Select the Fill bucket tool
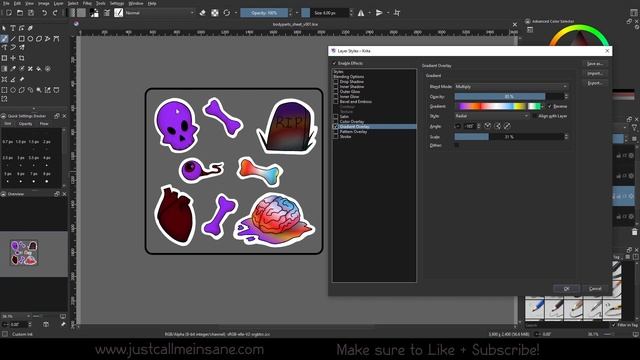The height and width of the screenshot is (360, 640). (39, 69)
